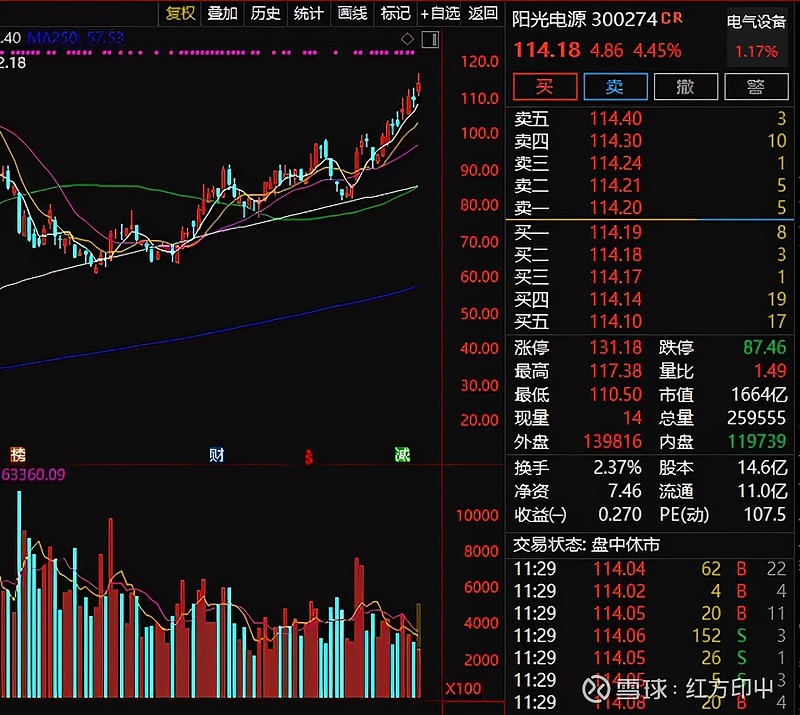
Task: Select the 卖三 price 114.24
Action: pos(616,163)
